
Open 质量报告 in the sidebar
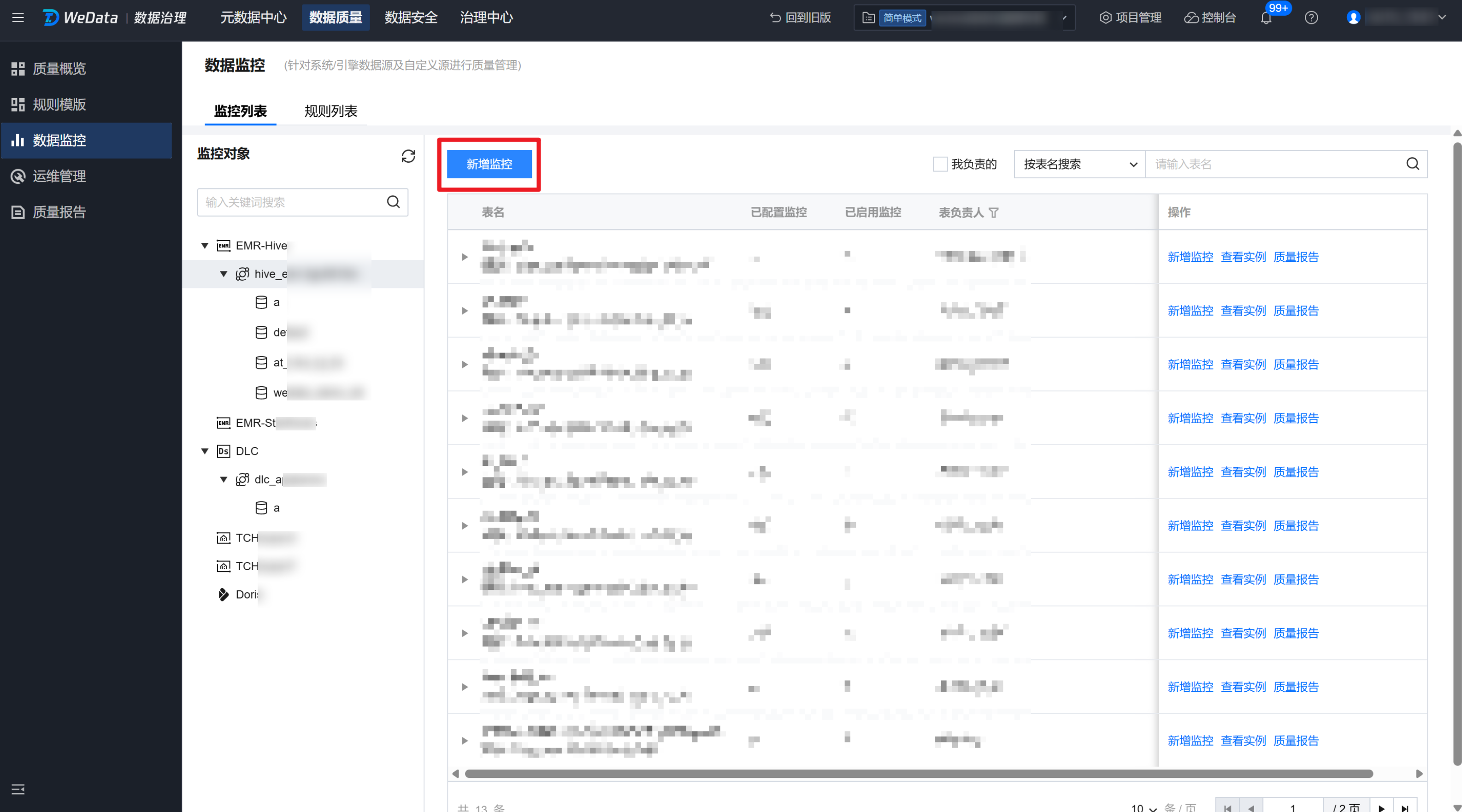[x=86, y=212]
